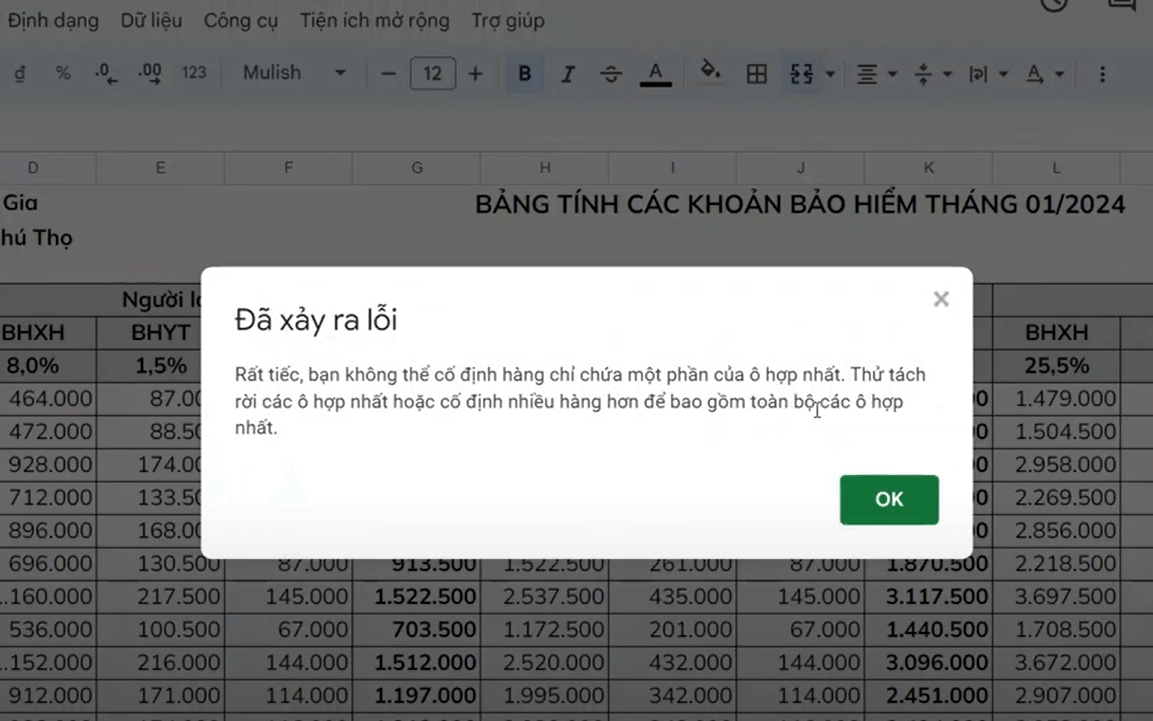
Task: Open the Định dạng menu
Action: click(x=53, y=20)
